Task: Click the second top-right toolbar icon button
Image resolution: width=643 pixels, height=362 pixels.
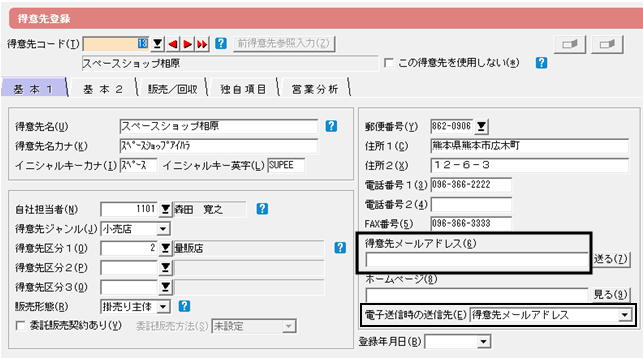Action: [607, 44]
